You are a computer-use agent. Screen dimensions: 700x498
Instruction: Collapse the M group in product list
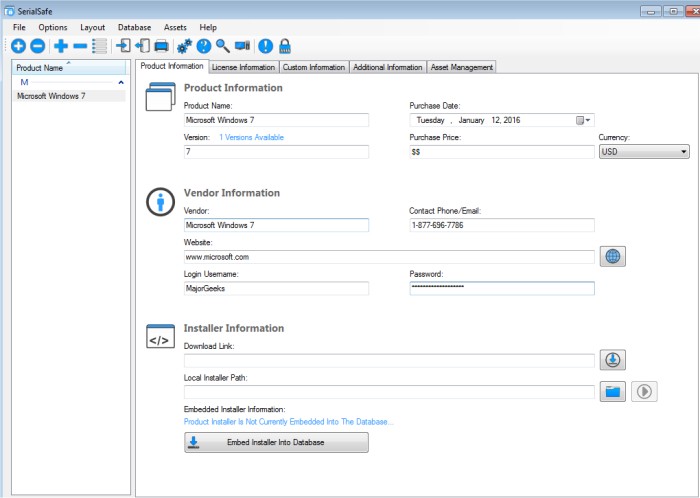[121, 83]
